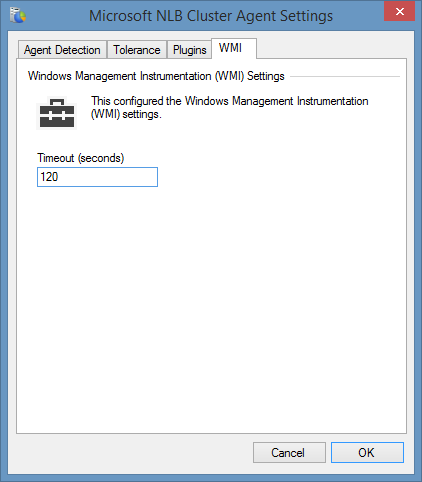
Task: Click the WMI description text
Action: (230, 107)
